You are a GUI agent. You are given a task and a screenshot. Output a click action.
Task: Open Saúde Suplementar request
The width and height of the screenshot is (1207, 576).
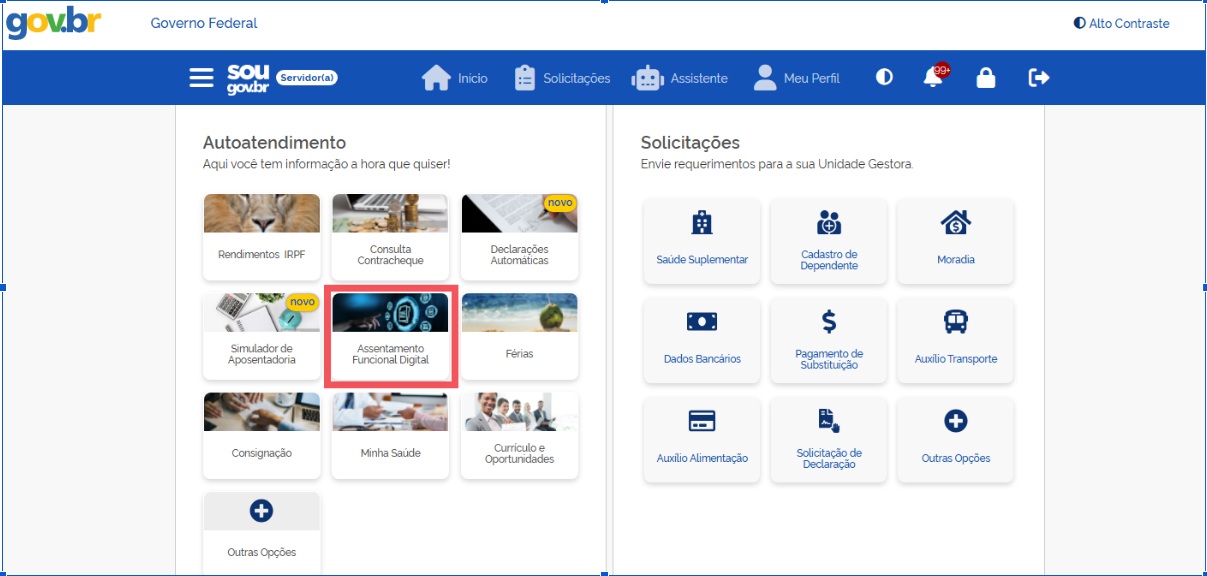pyautogui.click(x=702, y=240)
